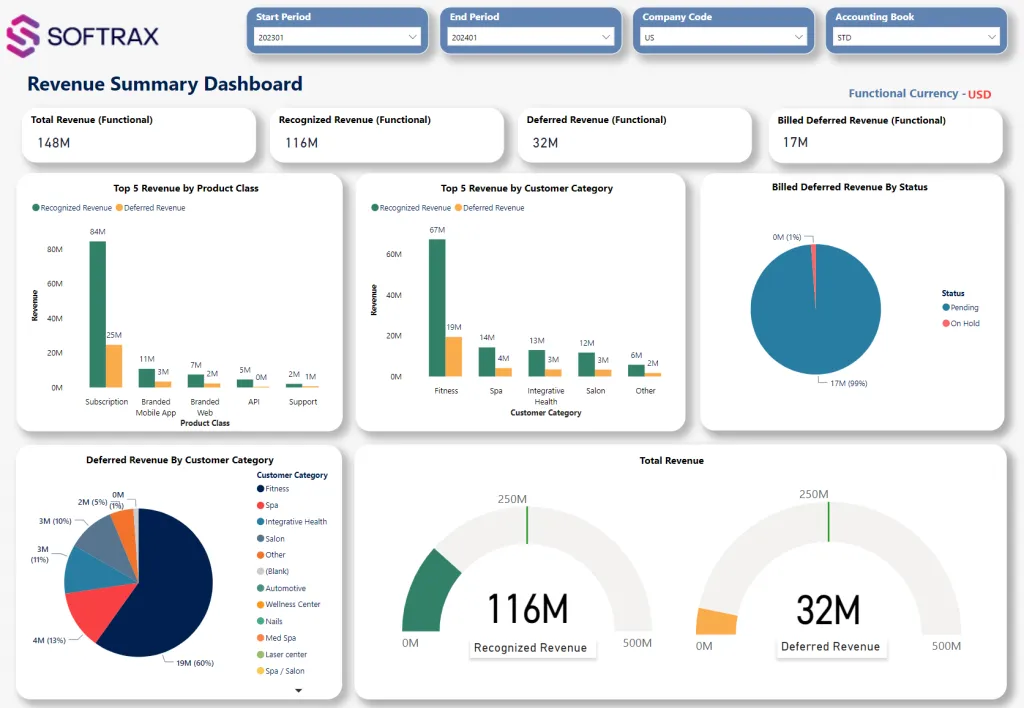Image resolution: width=1024 pixels, height=708 pixels.
Task: Expand the End Period dropdown
Action: tap(530, 37)
